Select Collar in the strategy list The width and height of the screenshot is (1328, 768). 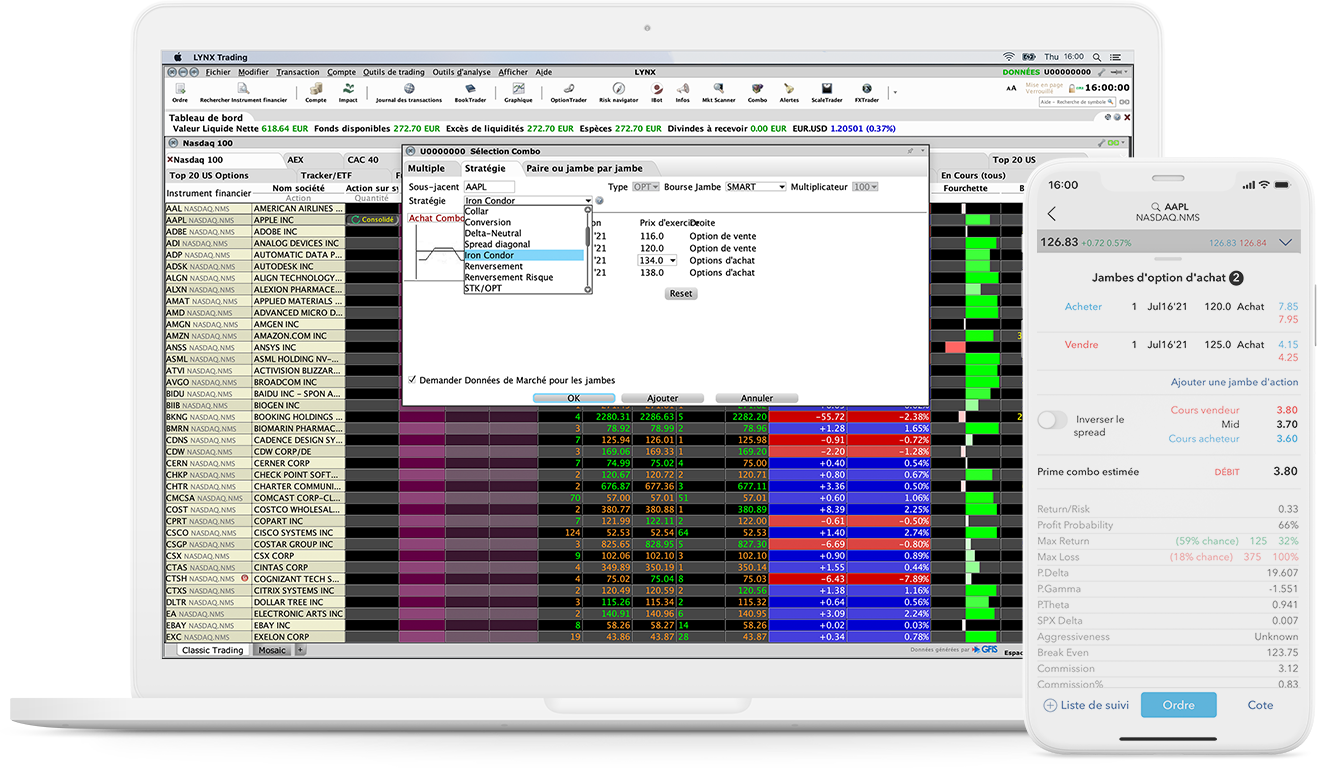tap(523, 211)
